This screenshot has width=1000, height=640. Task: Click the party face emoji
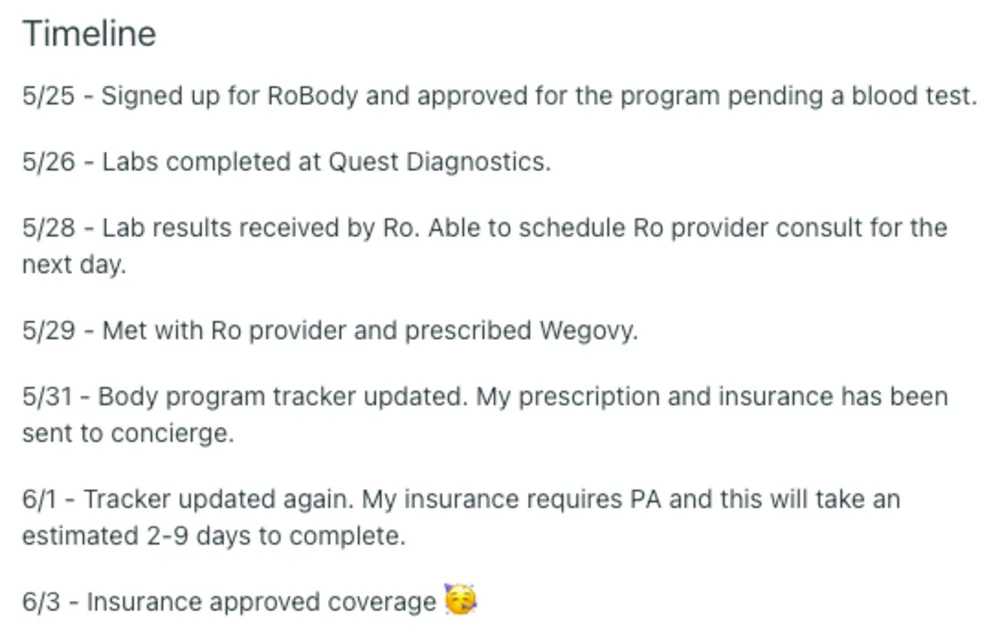[x=460, y=600]
